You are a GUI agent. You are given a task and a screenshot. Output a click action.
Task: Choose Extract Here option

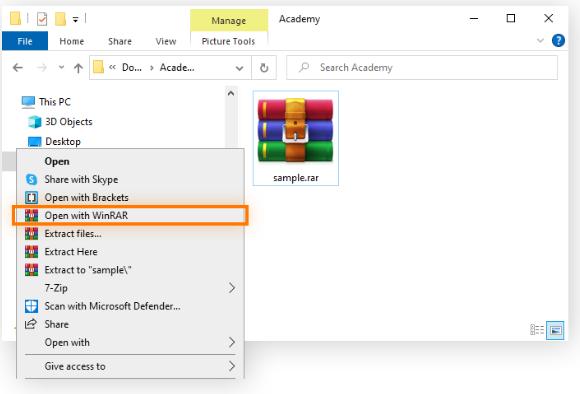(x=130, y=252)
